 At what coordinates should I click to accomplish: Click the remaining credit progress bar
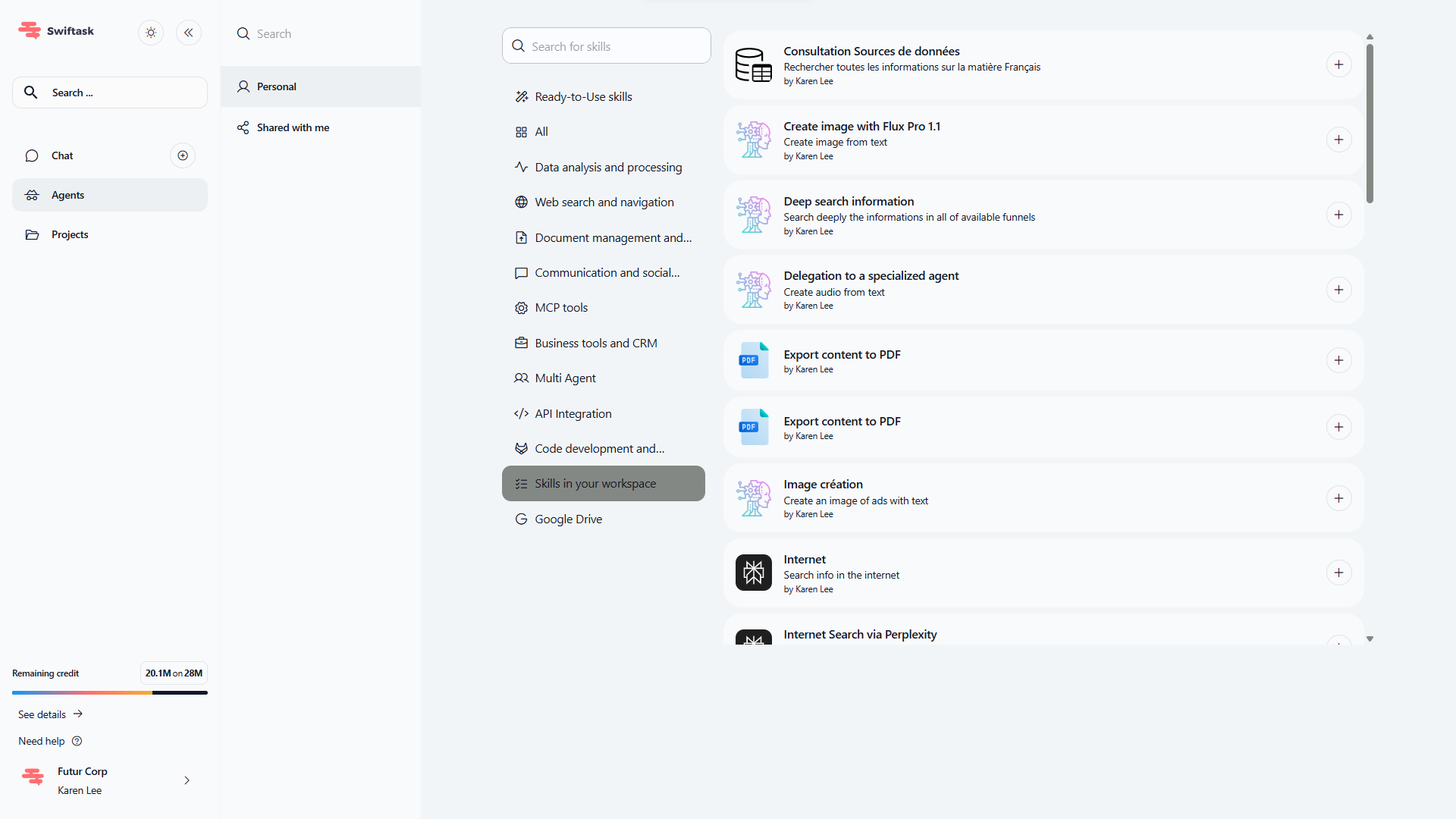tap(110, 692)
